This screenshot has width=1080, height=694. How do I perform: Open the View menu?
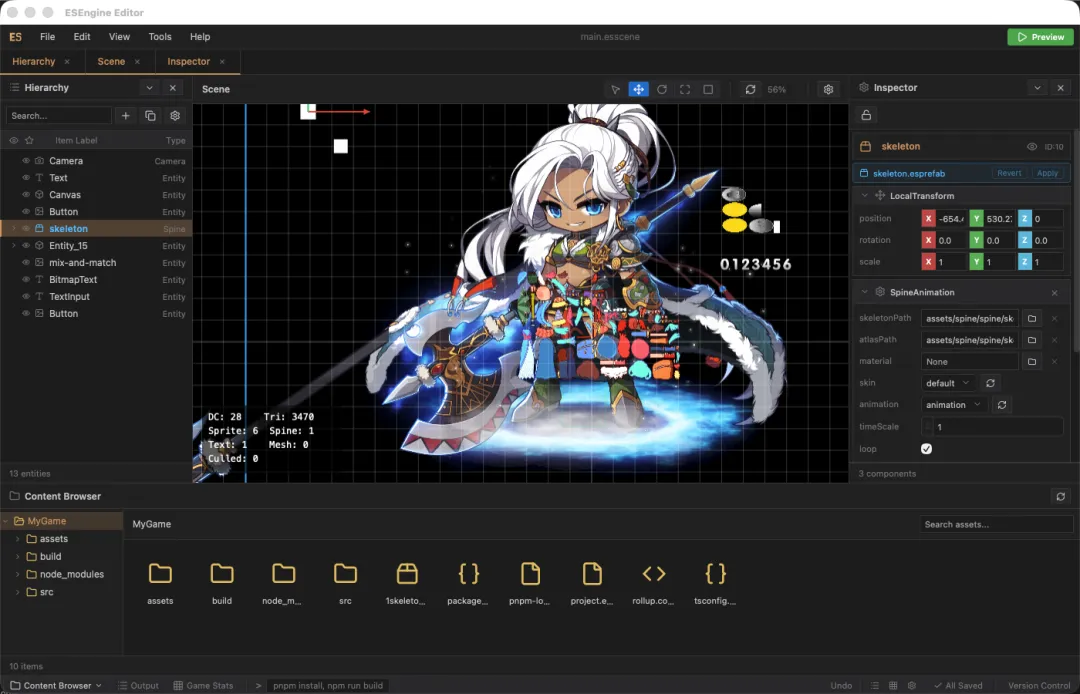point(119,37)
